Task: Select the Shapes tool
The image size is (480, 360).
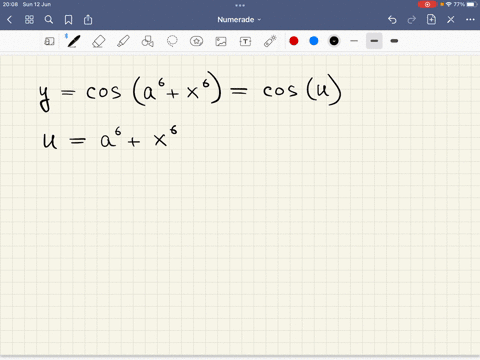Action: 147,41
